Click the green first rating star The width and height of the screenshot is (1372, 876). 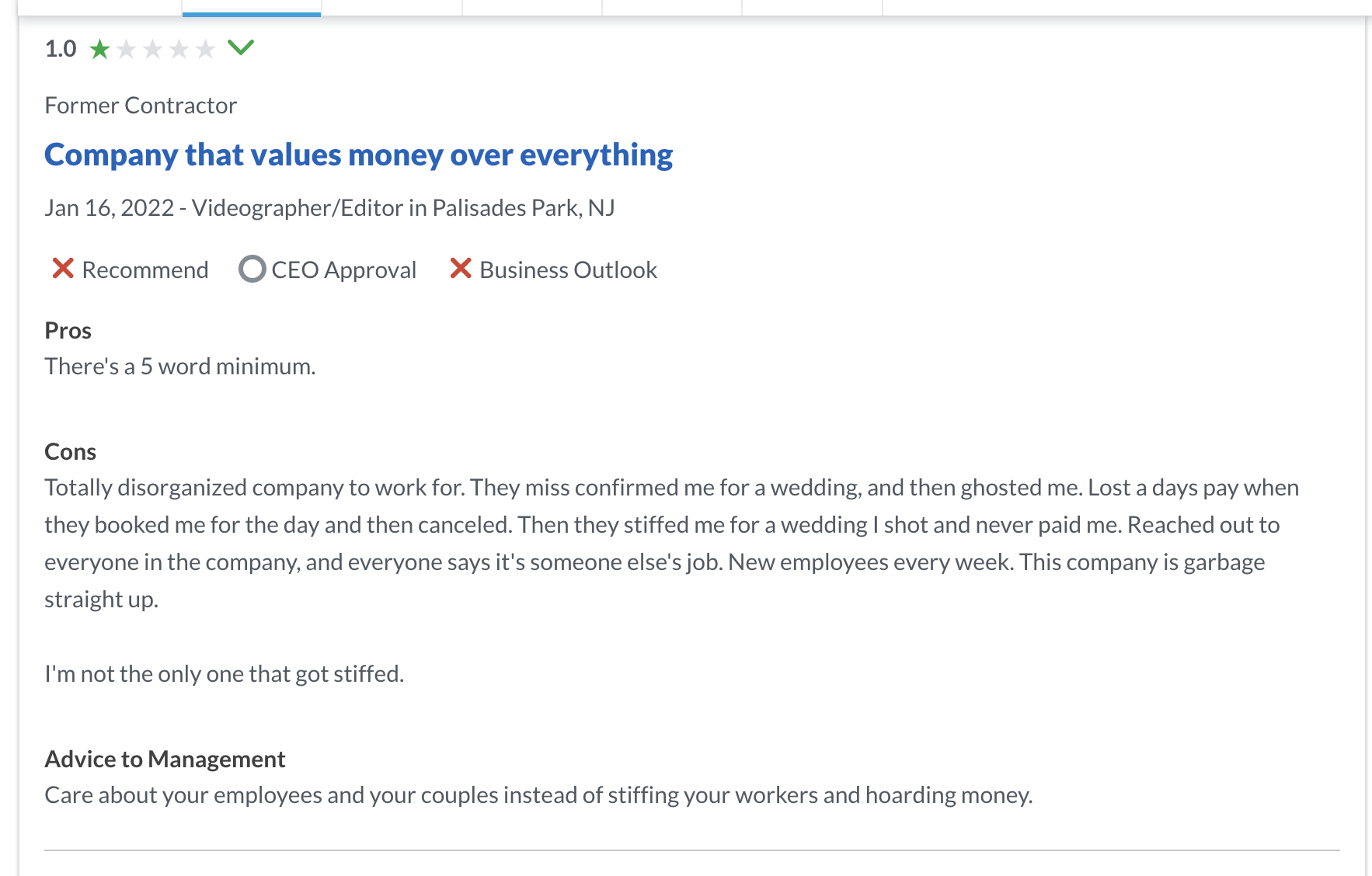99,50
